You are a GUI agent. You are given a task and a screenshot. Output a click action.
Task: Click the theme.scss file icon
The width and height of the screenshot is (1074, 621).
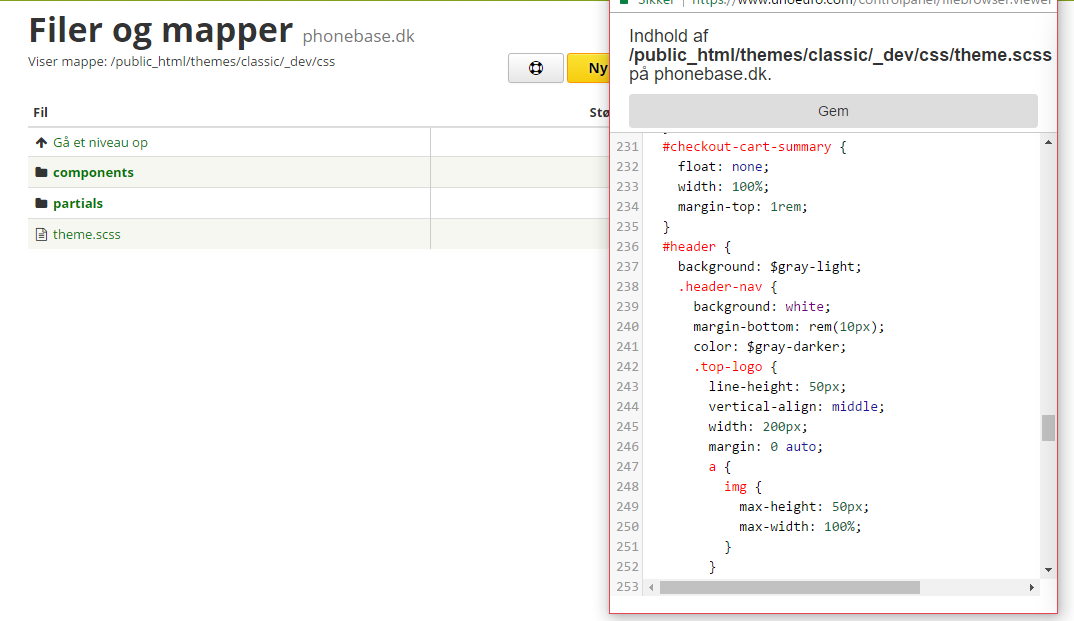tap(41, 235)
